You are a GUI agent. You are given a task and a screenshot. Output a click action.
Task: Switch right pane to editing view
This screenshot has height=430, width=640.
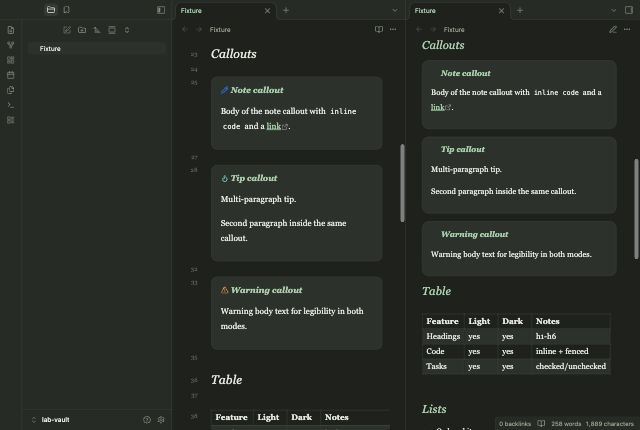pyautogui.click(x=613, y=29)
